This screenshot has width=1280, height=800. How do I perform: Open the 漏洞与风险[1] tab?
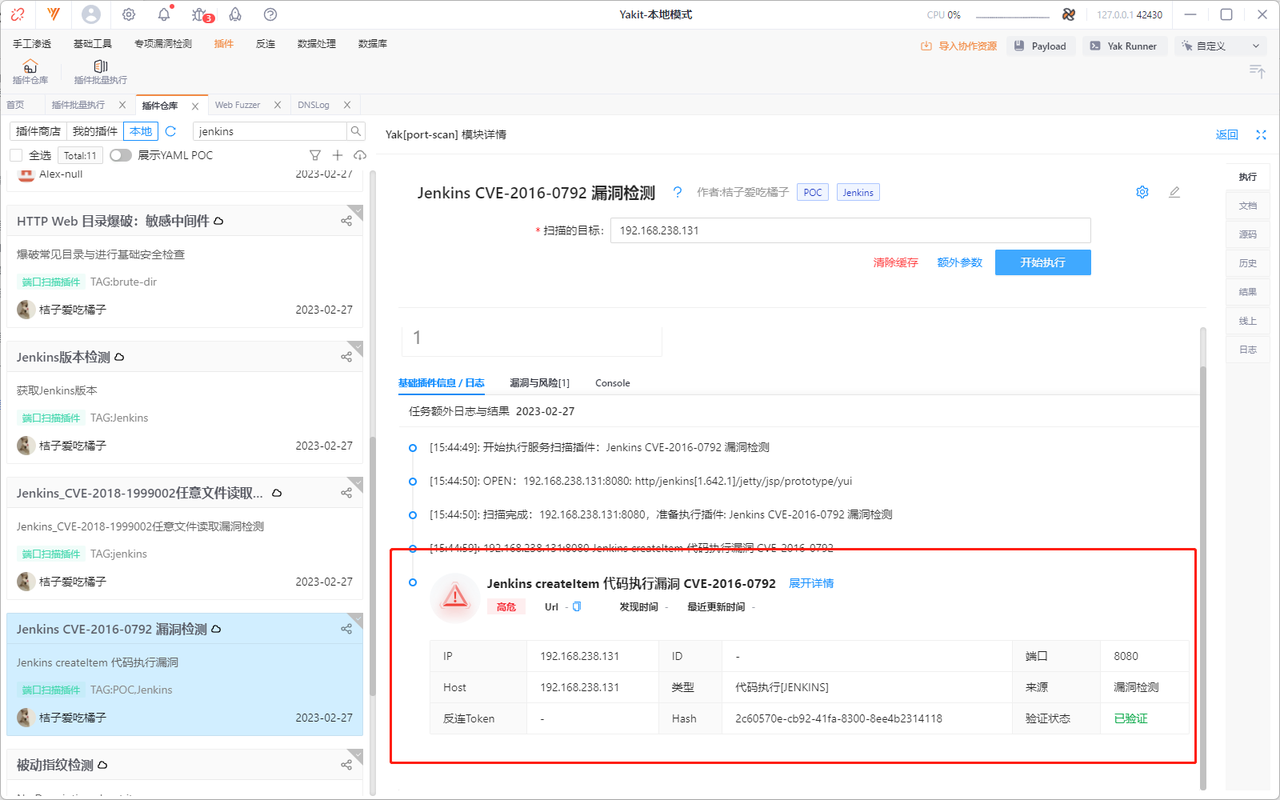[x=539, y=383]
